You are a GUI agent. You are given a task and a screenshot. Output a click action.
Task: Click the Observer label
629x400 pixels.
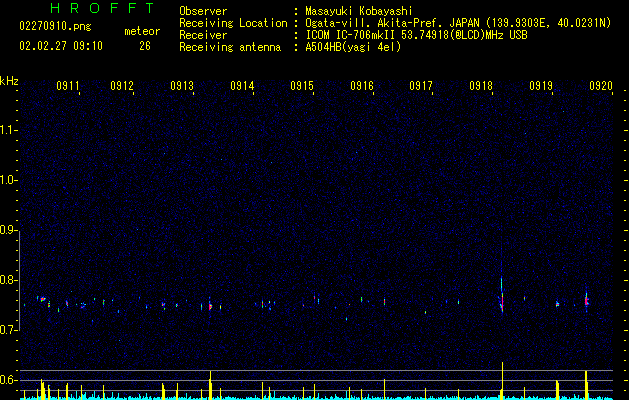pyautogui.click(x=203, y=11)
